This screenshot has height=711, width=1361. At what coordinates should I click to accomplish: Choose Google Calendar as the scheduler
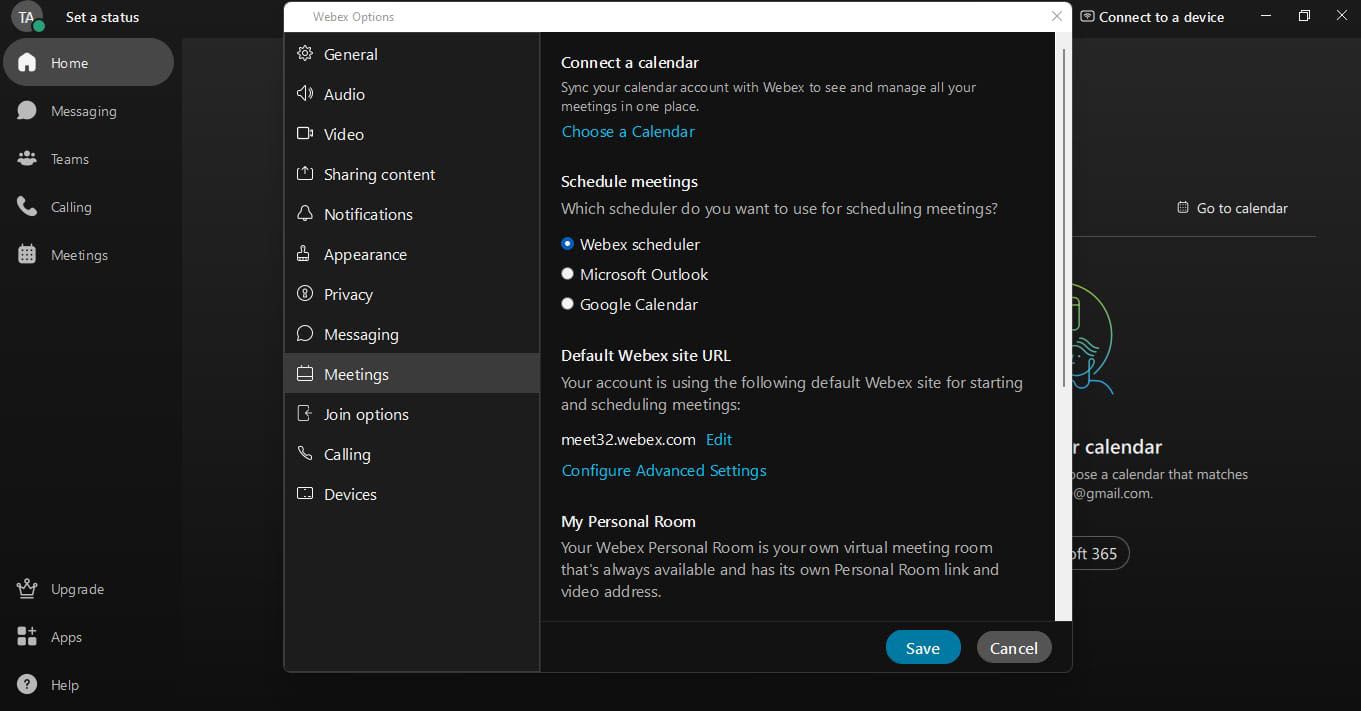coord(568,304)
